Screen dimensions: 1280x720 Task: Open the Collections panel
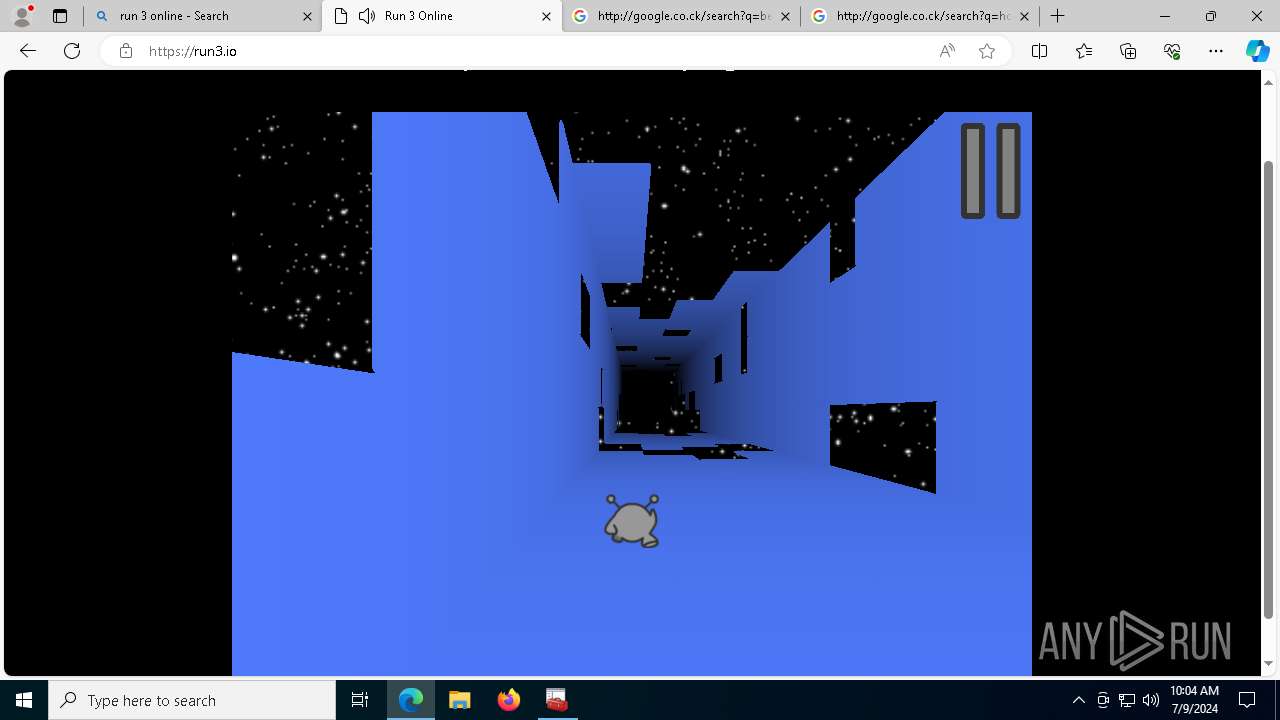tap(1128, 51)
